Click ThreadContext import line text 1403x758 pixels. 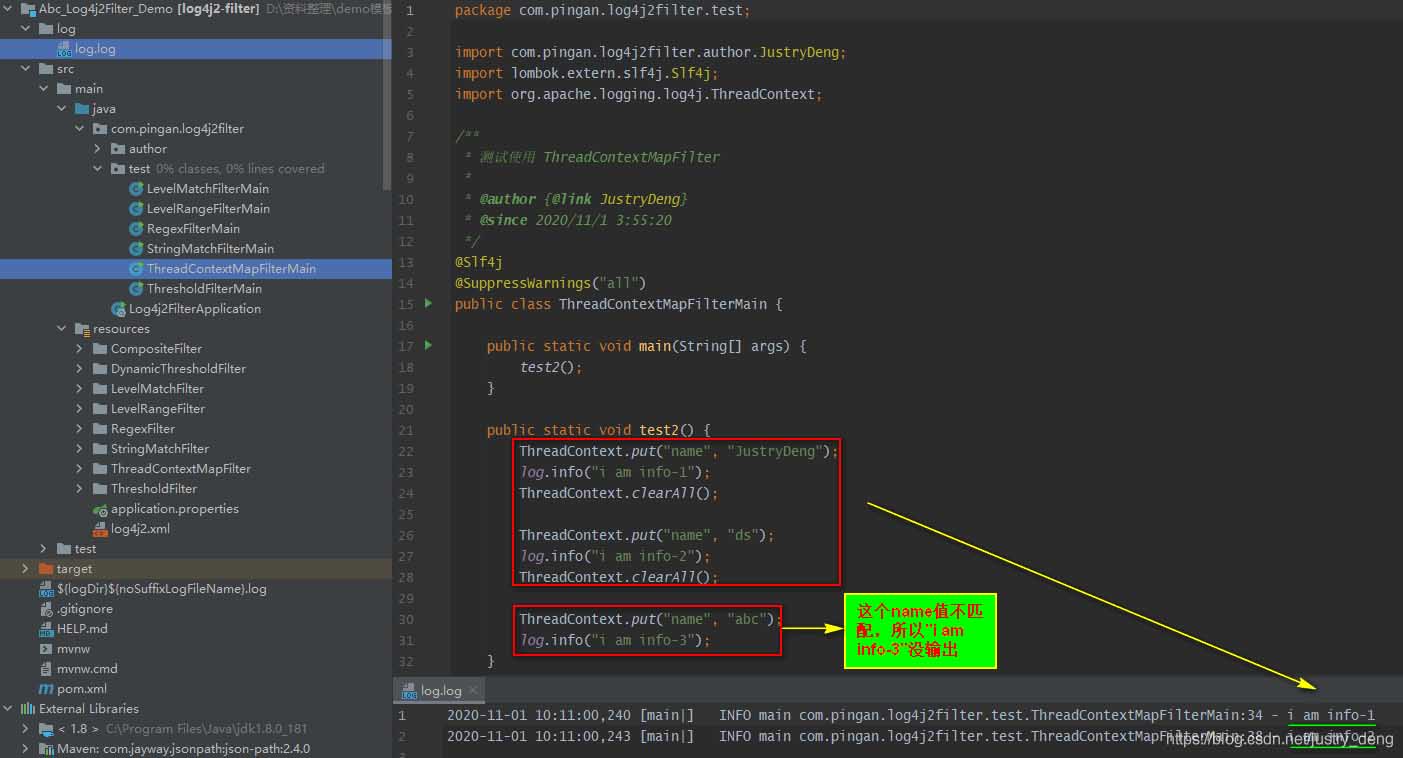pyautogui.click(x=638, y=94)
